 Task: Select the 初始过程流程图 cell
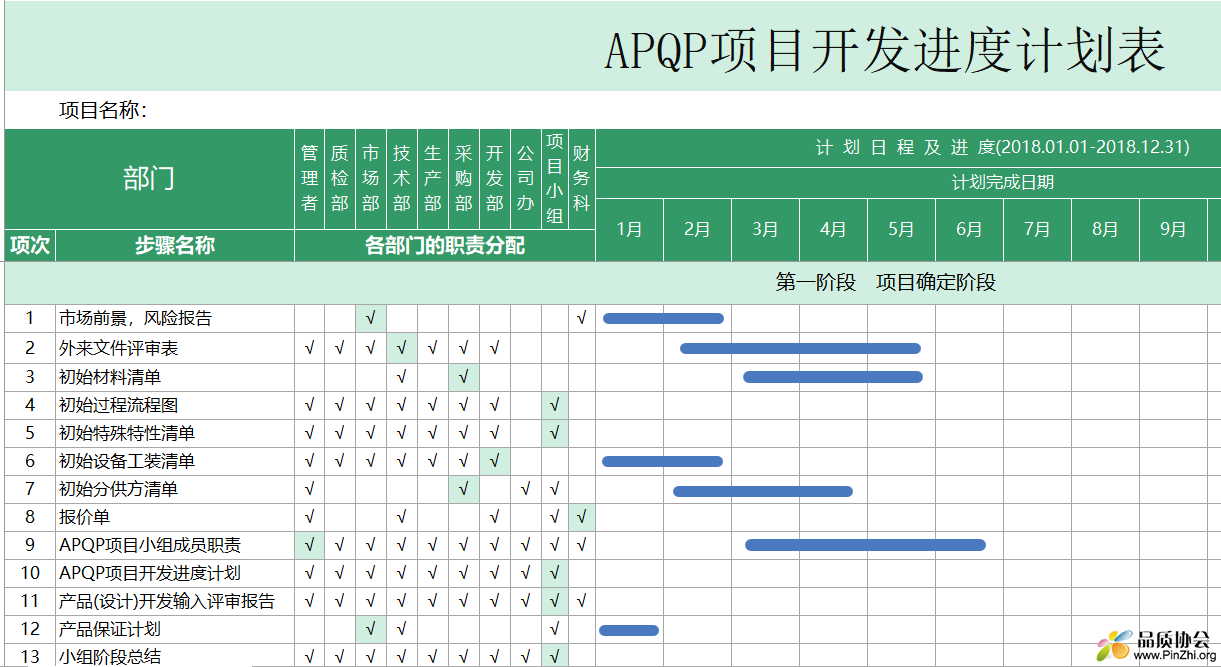(175, 405)
